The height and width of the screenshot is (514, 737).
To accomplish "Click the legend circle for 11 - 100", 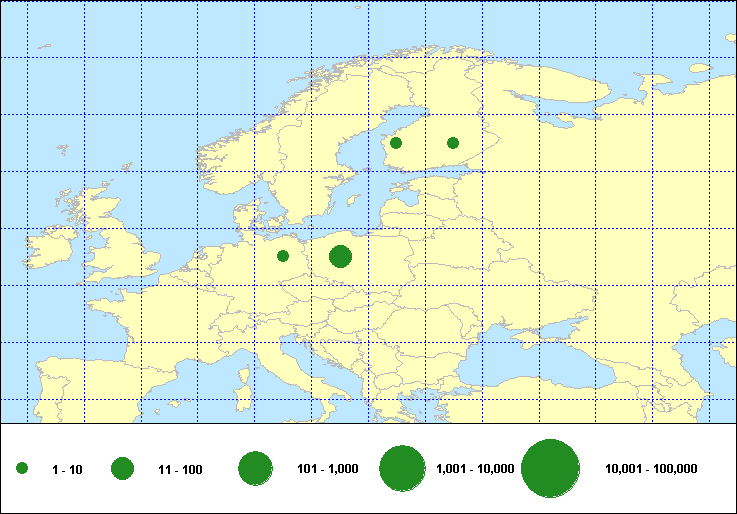I will tap(123, 469).
